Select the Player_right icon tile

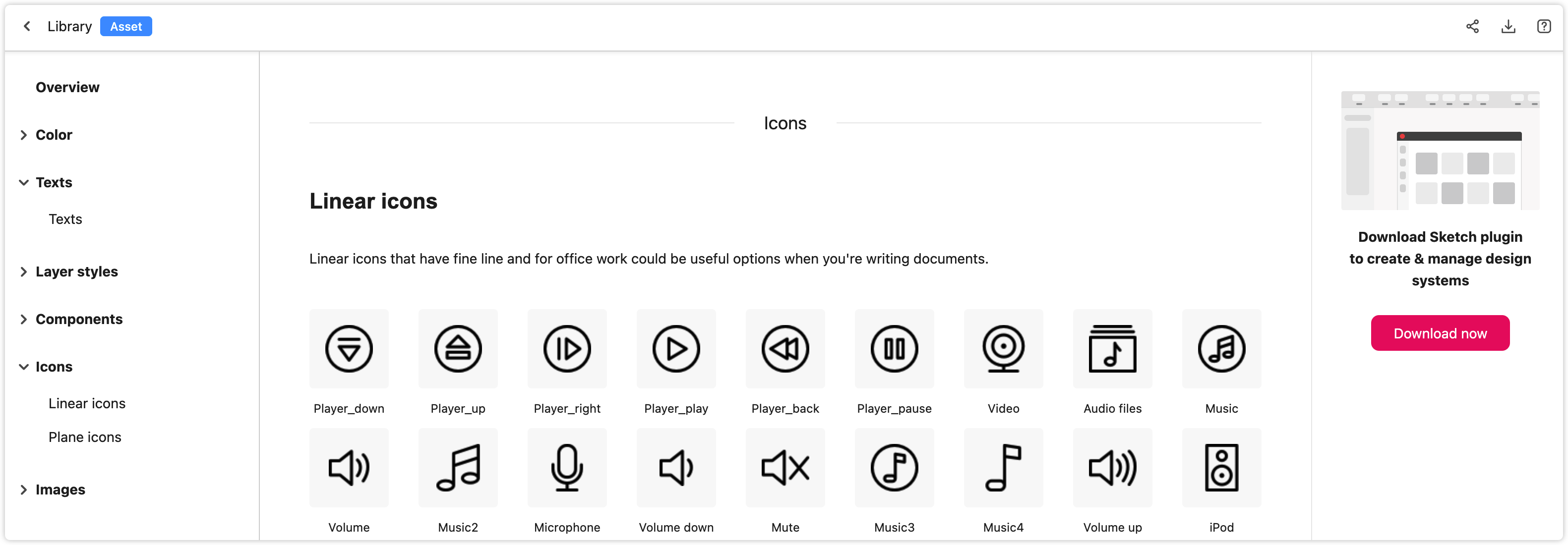[567, 348]
